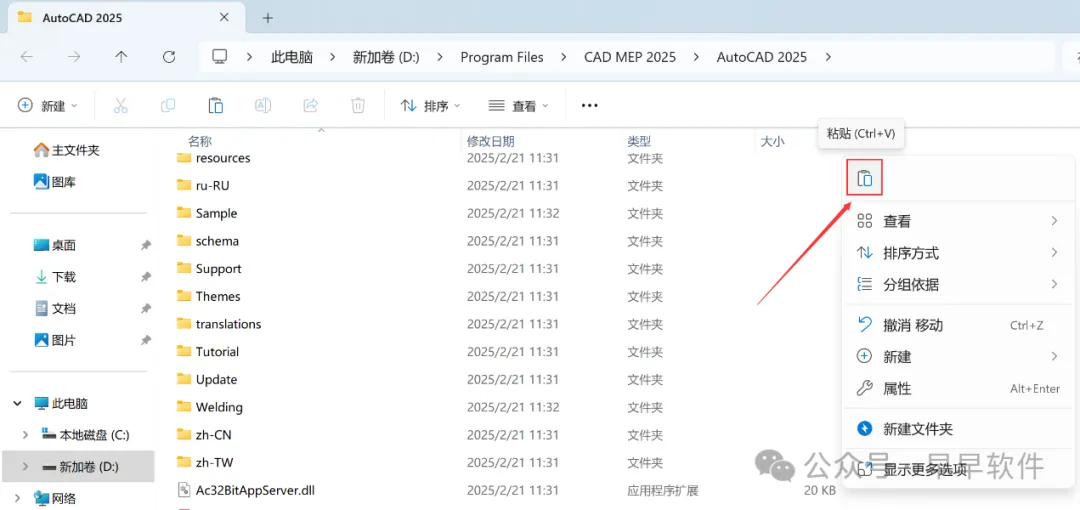1080x510 pixels.
Task: Open the 排序 dropdown in toolbar
Action: [431, 105]
